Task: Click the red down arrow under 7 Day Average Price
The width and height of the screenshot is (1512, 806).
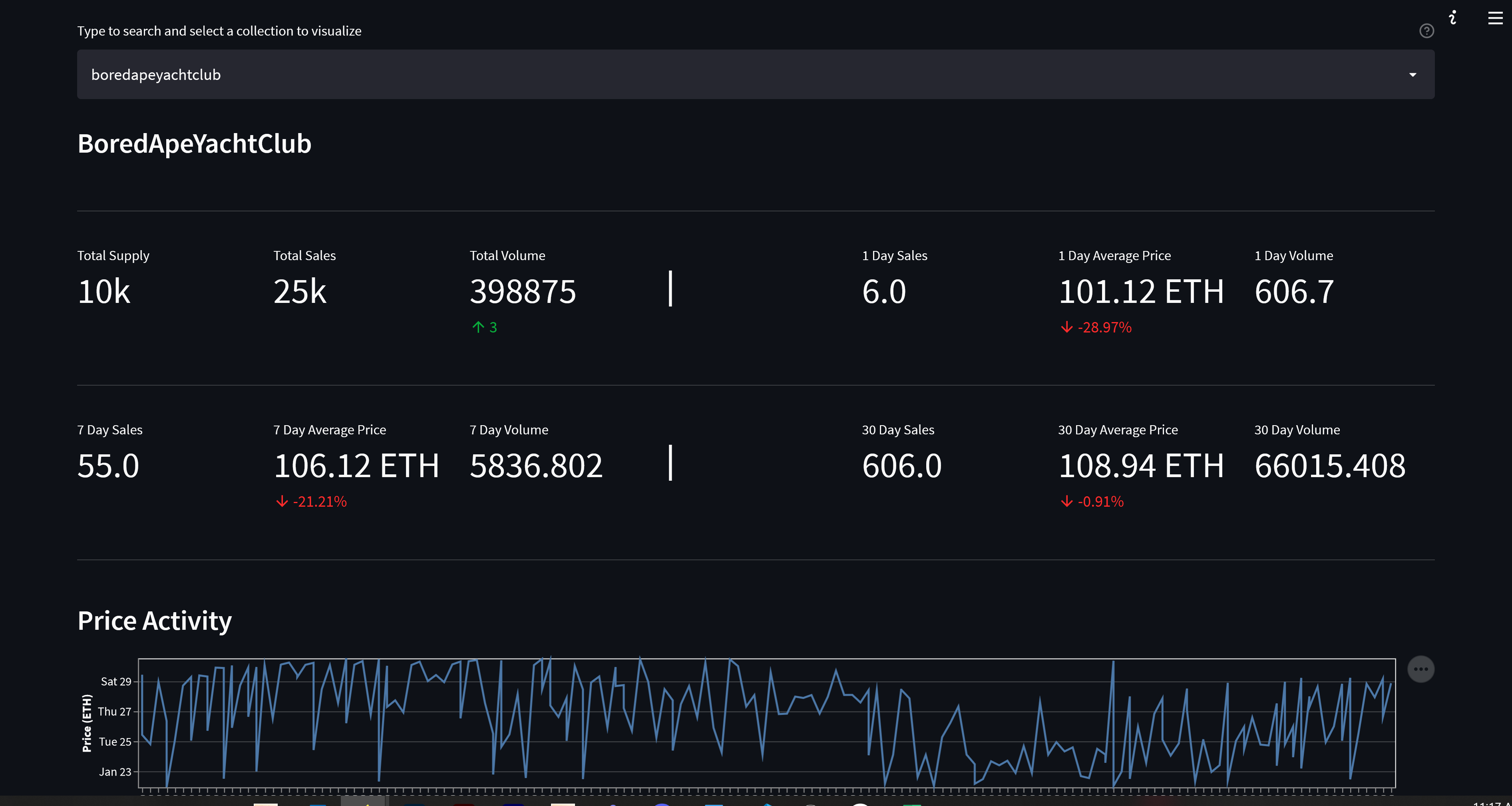Action: (283, 502)
